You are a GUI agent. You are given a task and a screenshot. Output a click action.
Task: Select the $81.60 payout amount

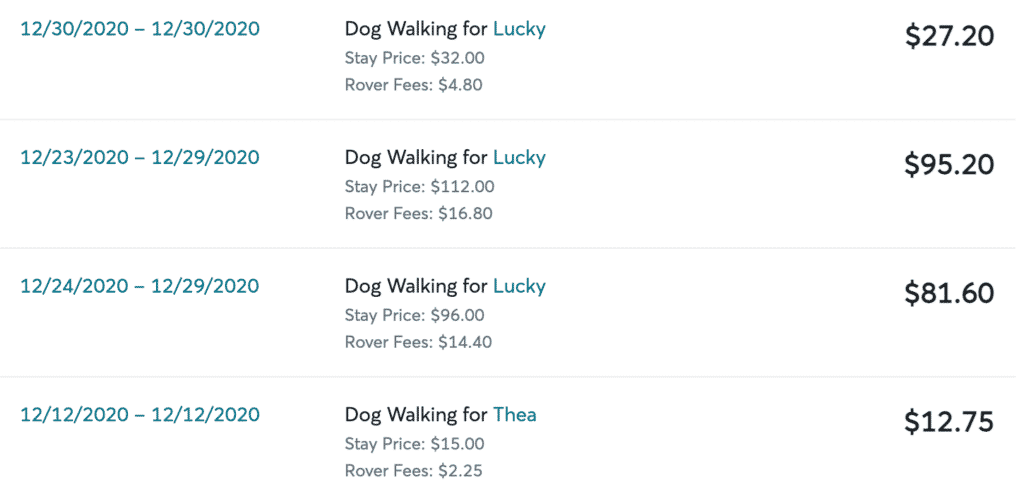950,293
